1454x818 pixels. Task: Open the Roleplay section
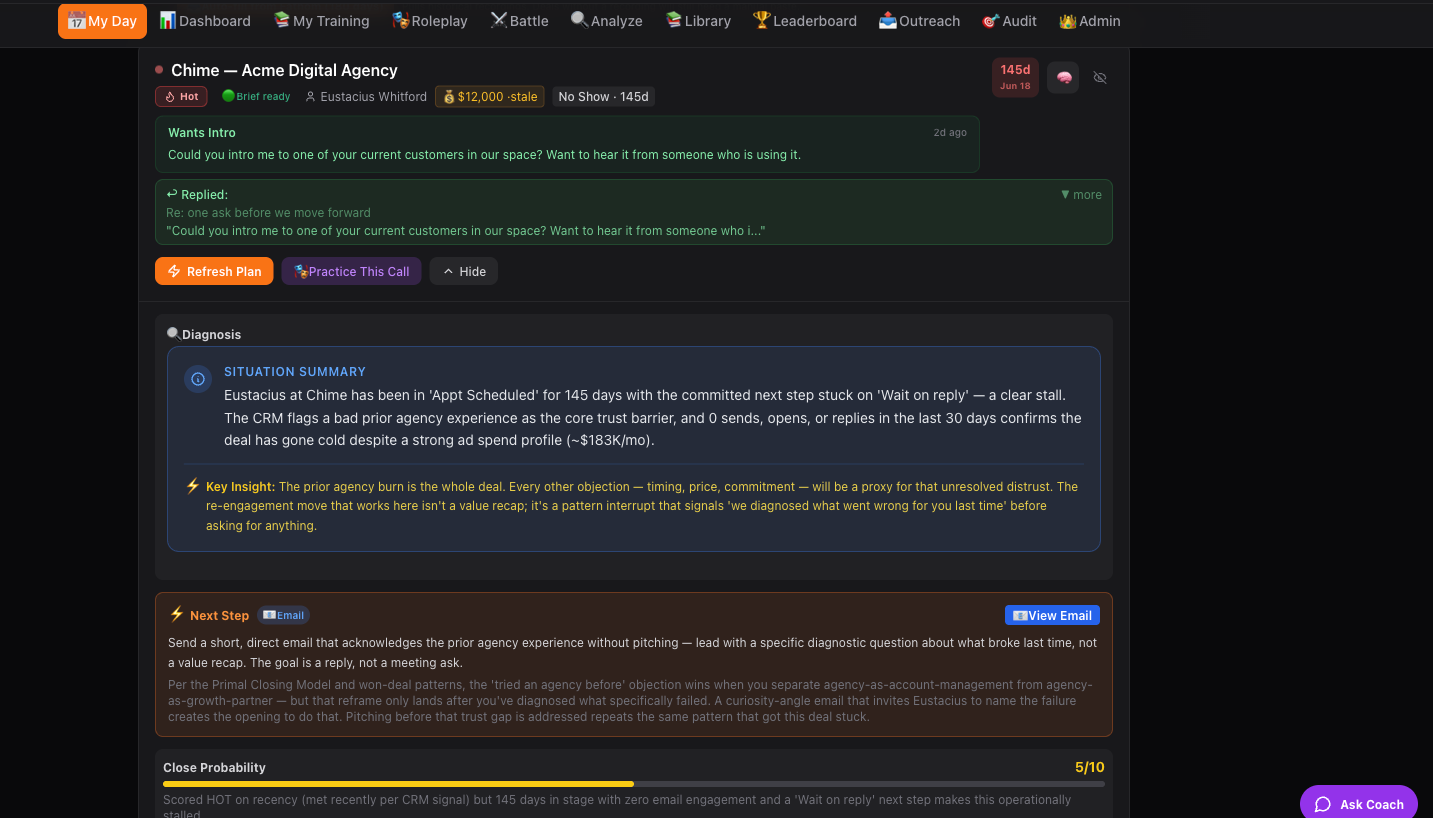(x=429, y=21)
